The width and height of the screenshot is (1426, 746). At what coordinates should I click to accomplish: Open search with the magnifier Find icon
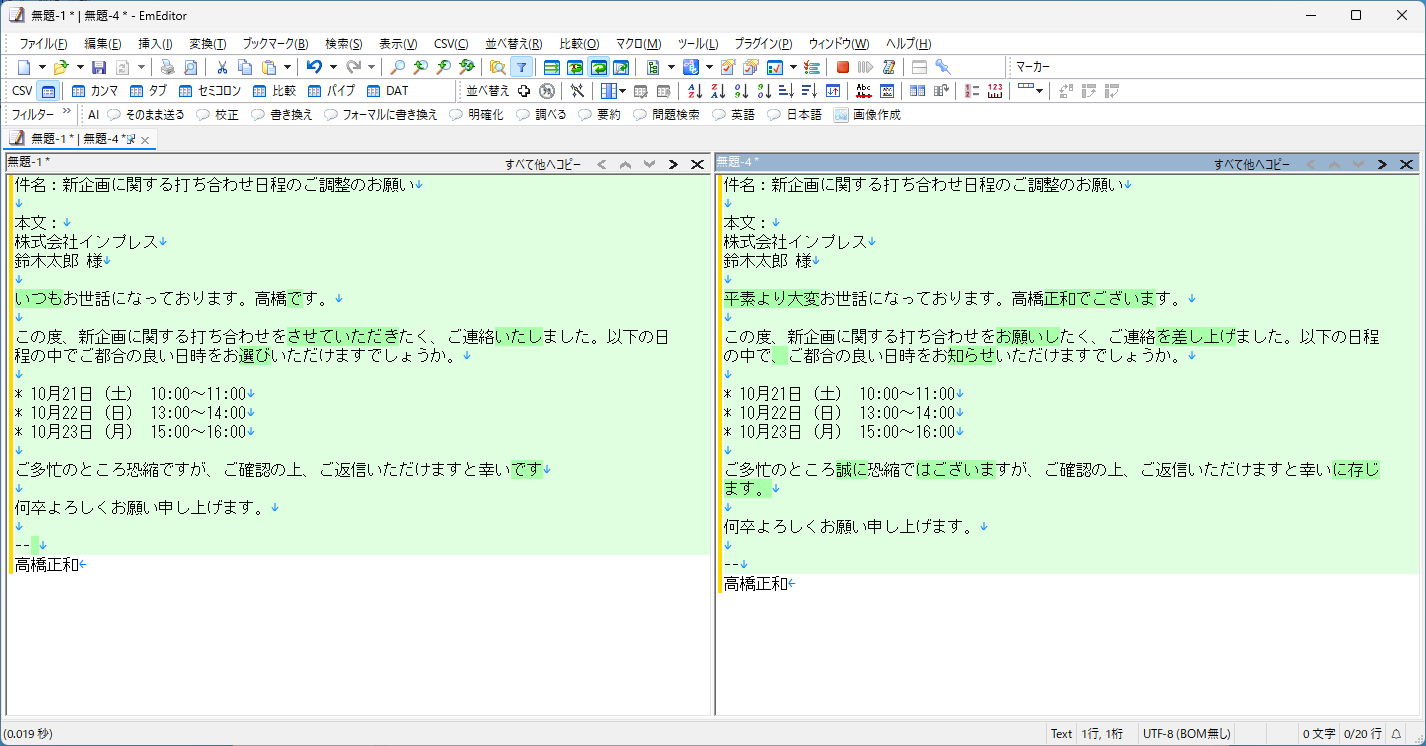tap(396, 67)
